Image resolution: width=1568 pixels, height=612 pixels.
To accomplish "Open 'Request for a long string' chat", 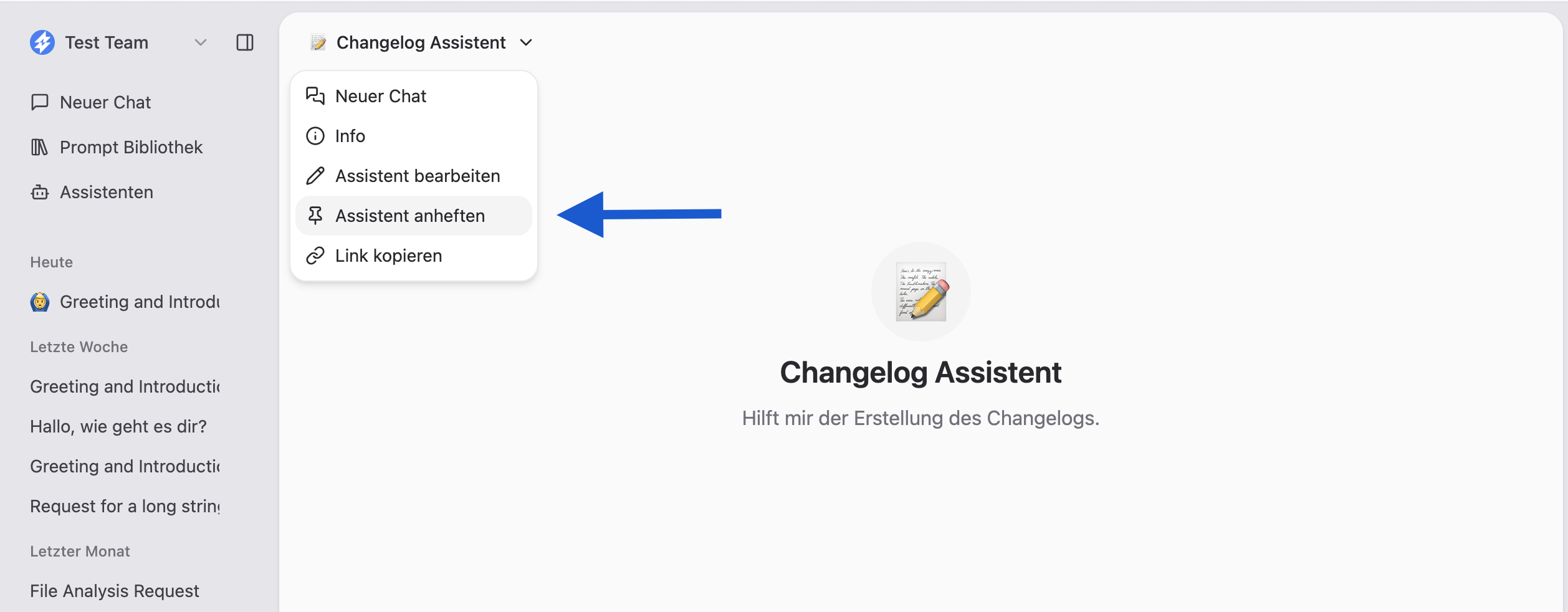I will tap(125, 506).
